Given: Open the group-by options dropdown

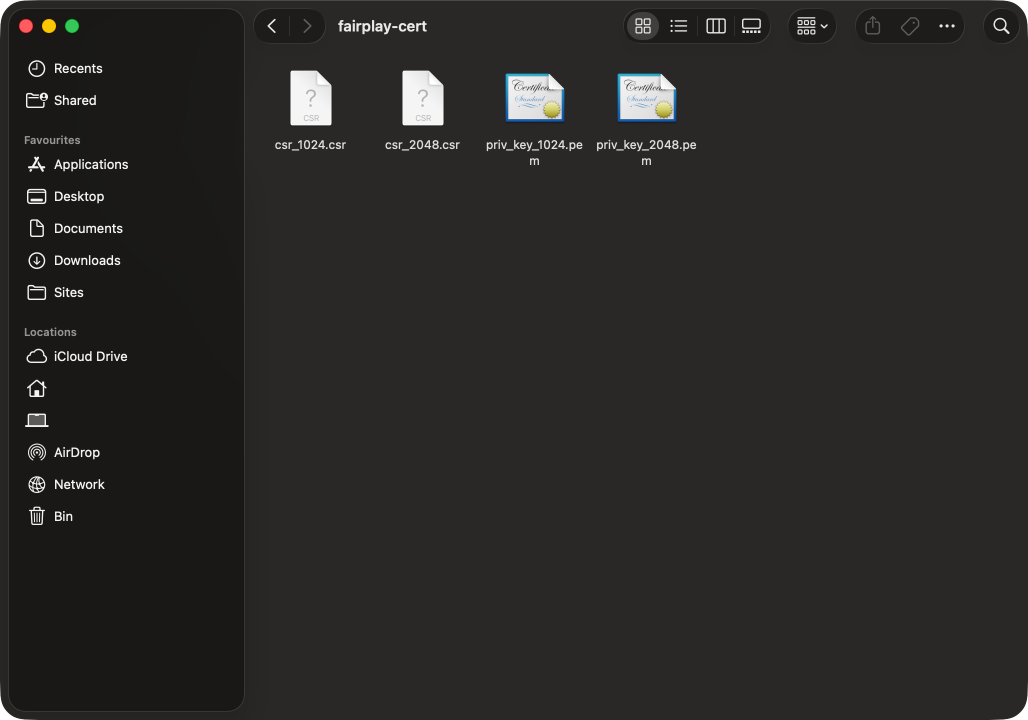Looking at the screenshot, I should (x=812, y=26).
